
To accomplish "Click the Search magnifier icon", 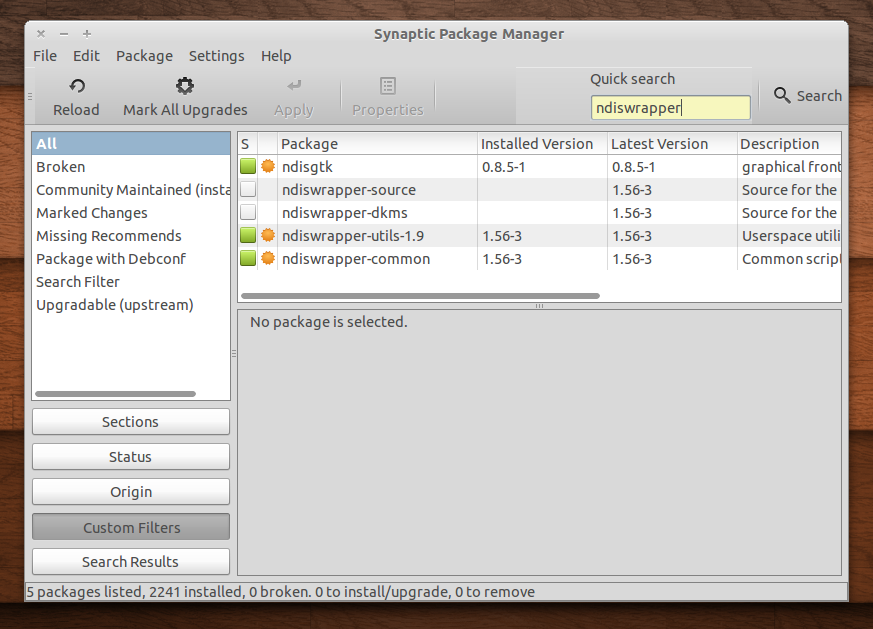I will 782,95.
